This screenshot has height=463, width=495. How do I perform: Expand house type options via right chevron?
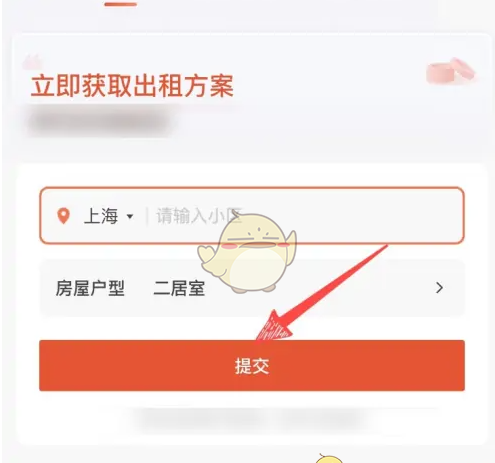click(x=439, y=288)
